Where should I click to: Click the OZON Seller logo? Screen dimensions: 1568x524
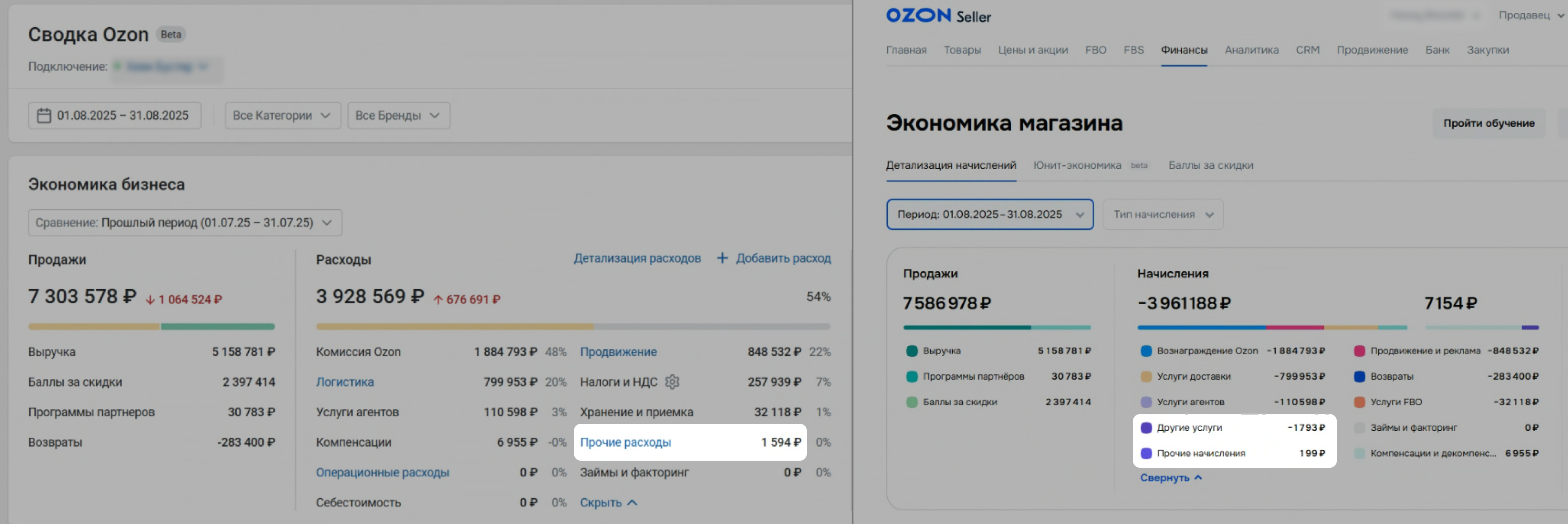click(x=938, y=16)
